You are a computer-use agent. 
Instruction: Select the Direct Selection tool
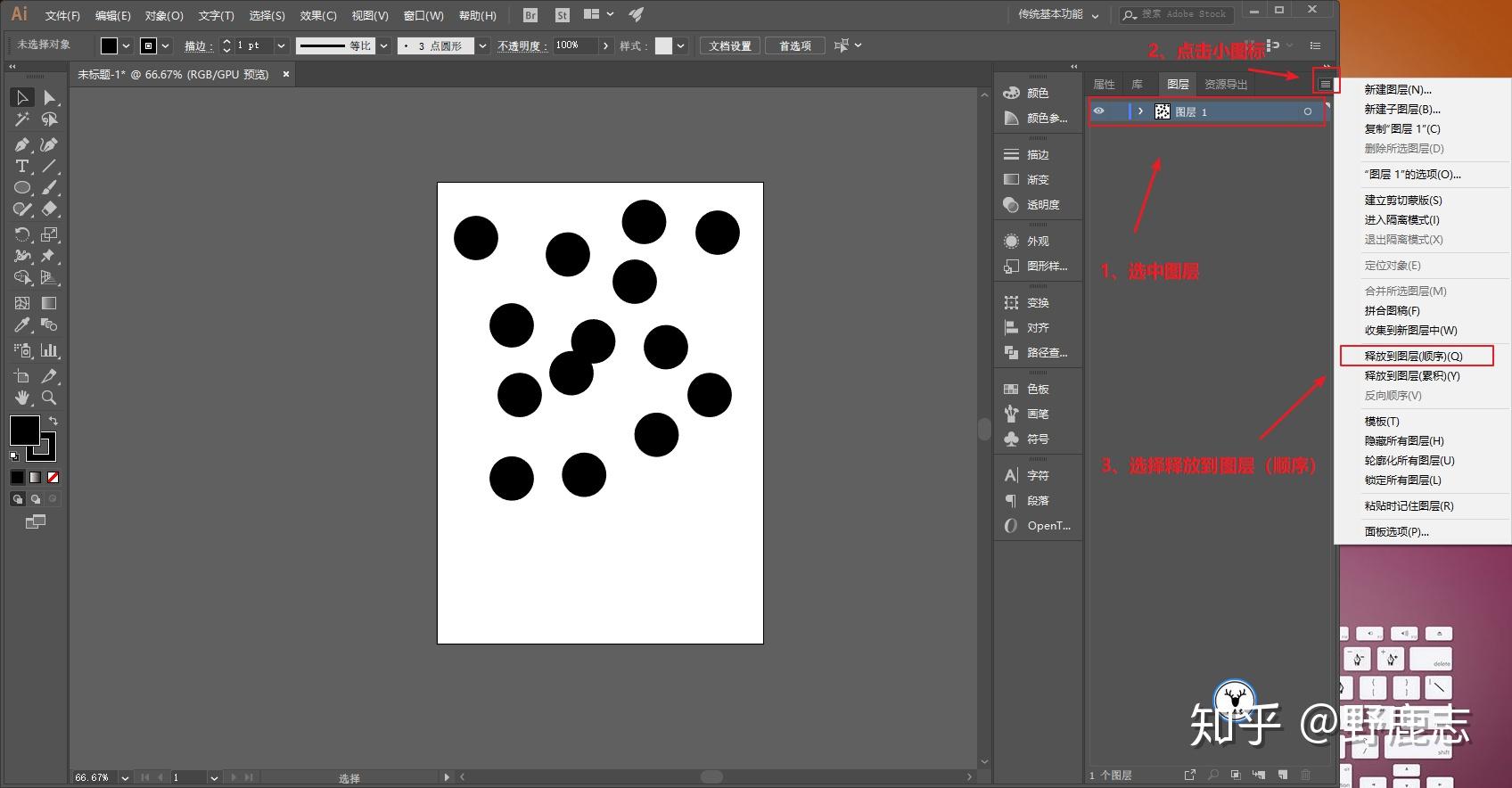pyautogui.click(x=49, y=97)
